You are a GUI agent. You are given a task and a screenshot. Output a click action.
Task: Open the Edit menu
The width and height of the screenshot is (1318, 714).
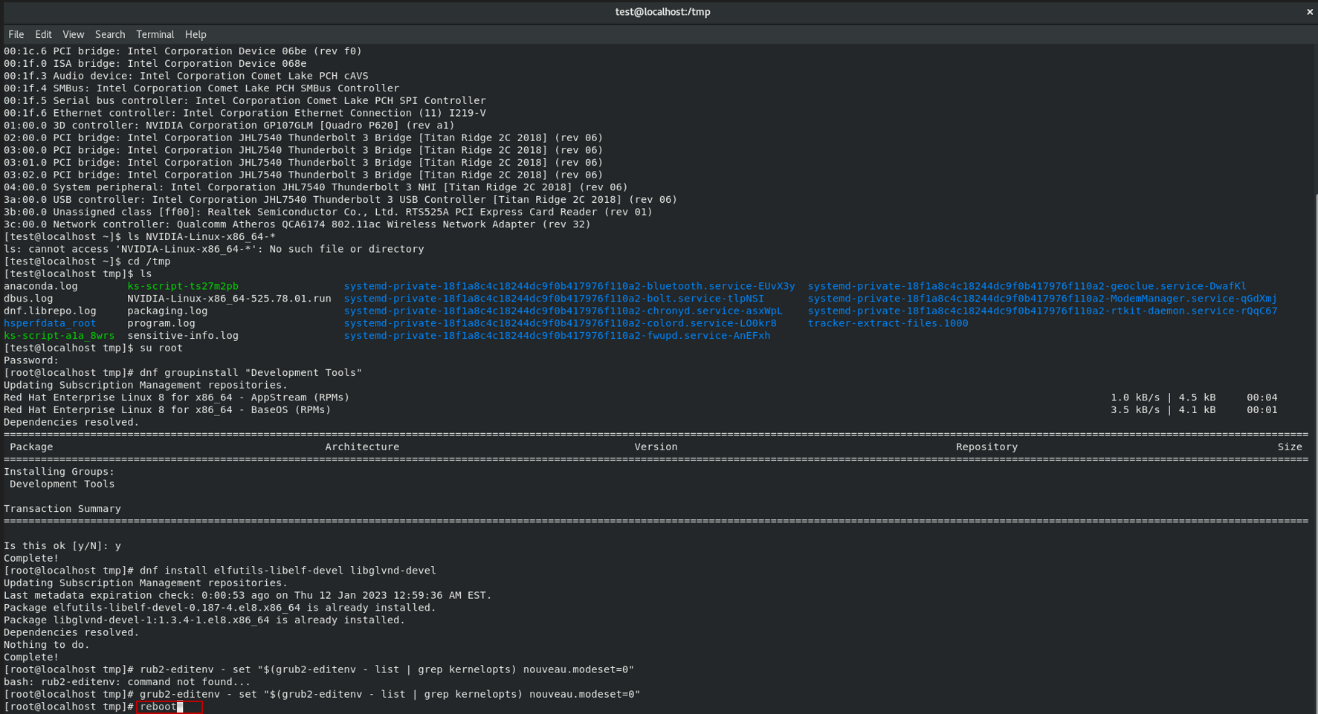tap(44, 34)
